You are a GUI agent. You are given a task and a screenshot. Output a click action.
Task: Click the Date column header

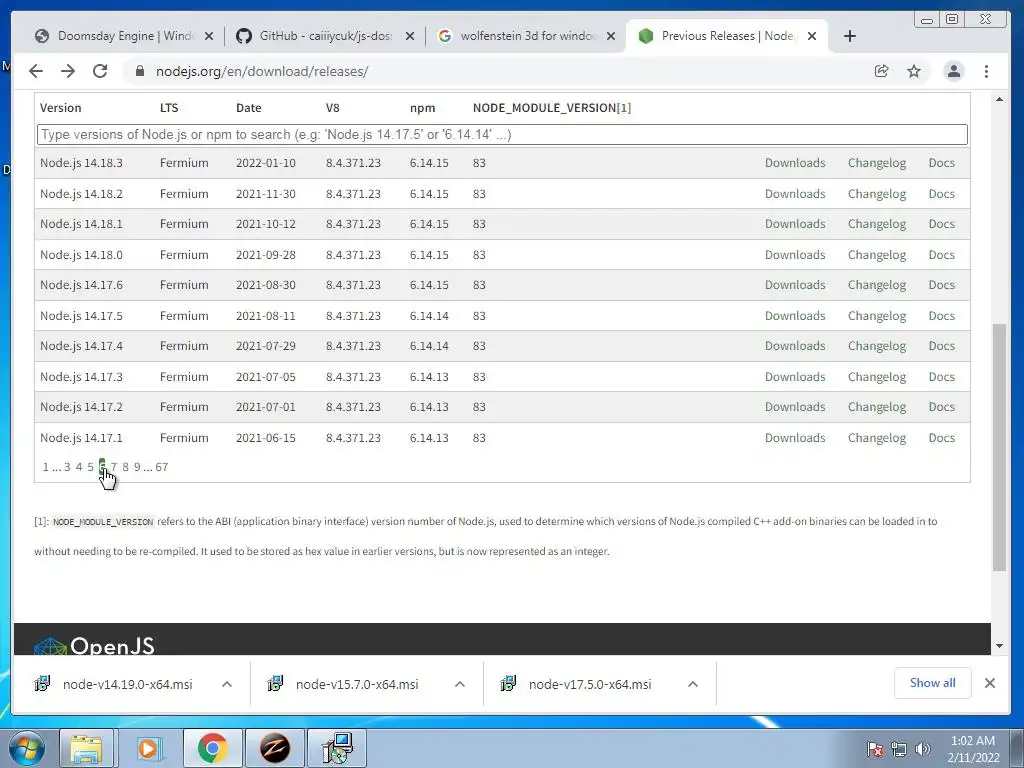249,108
